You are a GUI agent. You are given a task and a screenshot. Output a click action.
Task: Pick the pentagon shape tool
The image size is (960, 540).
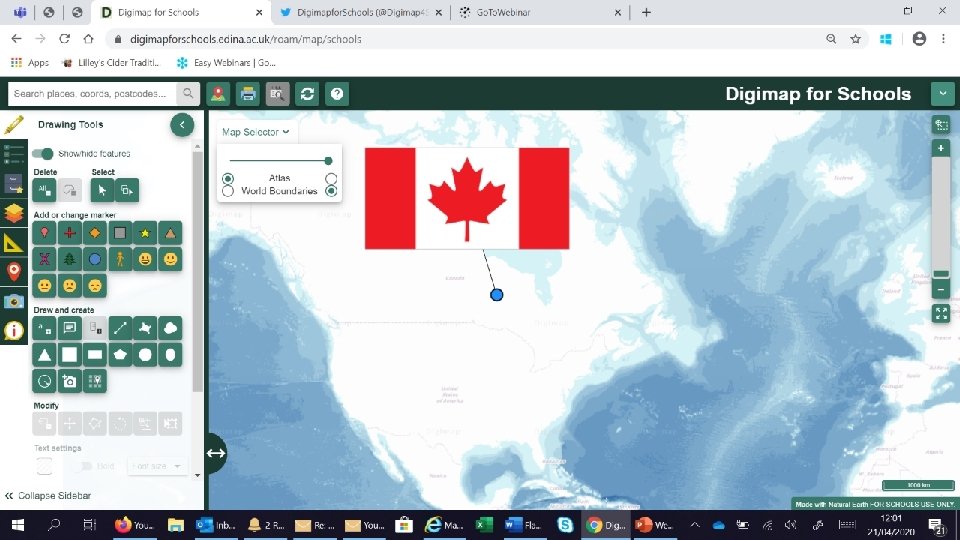[120, 354]
